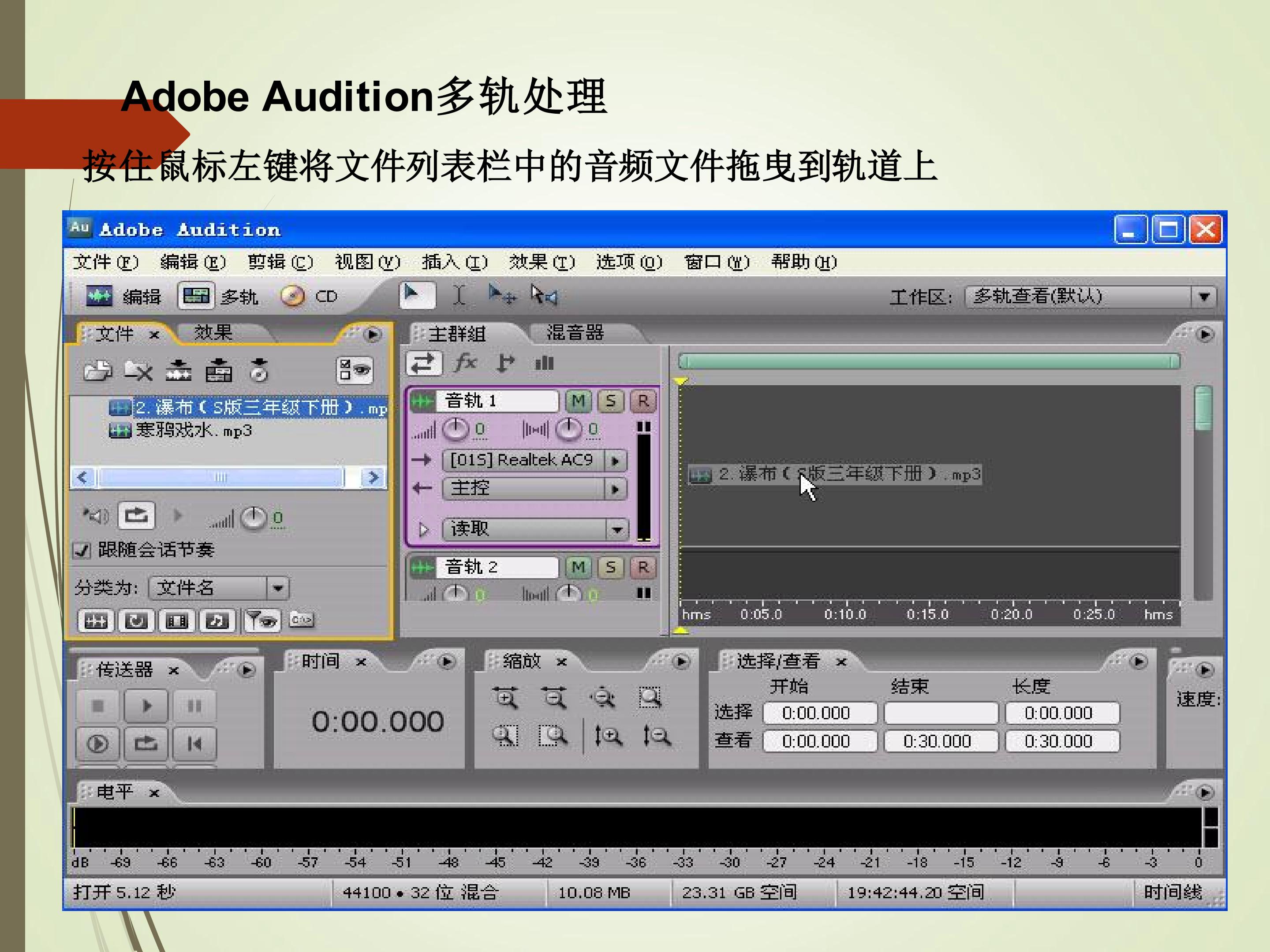Click the 主控 output button on track 1
The width and height of the screenshot is (1270, 952).
[534, 489]
